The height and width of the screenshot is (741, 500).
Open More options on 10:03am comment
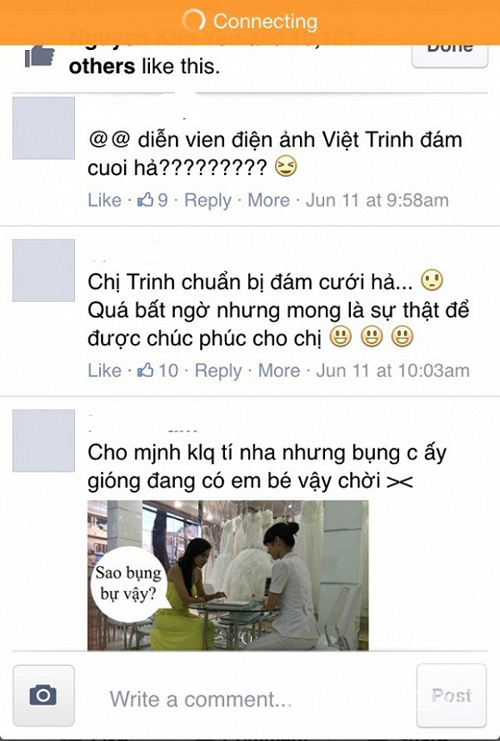279,370
